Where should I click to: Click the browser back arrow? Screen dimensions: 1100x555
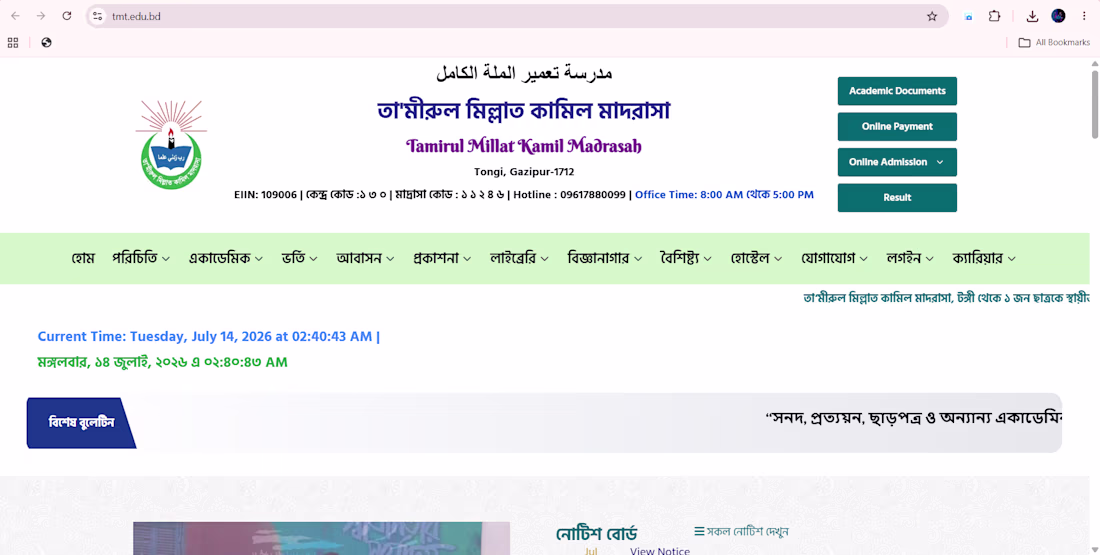pyautogui.click(x=15, y=16)
